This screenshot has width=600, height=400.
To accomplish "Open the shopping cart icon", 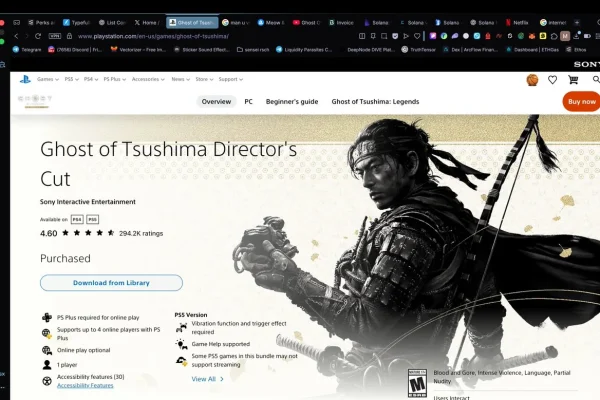I will click(x=573, y=79).
